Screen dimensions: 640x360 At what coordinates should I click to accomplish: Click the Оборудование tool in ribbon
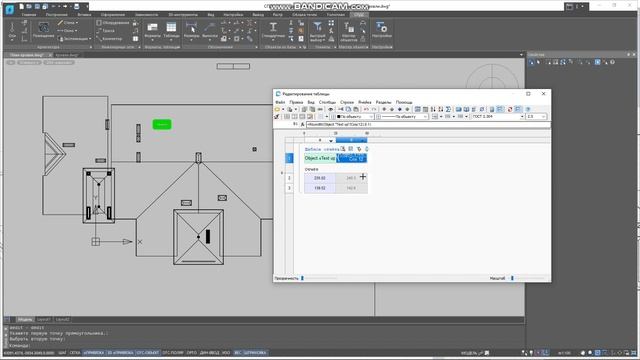coord(113,23)
